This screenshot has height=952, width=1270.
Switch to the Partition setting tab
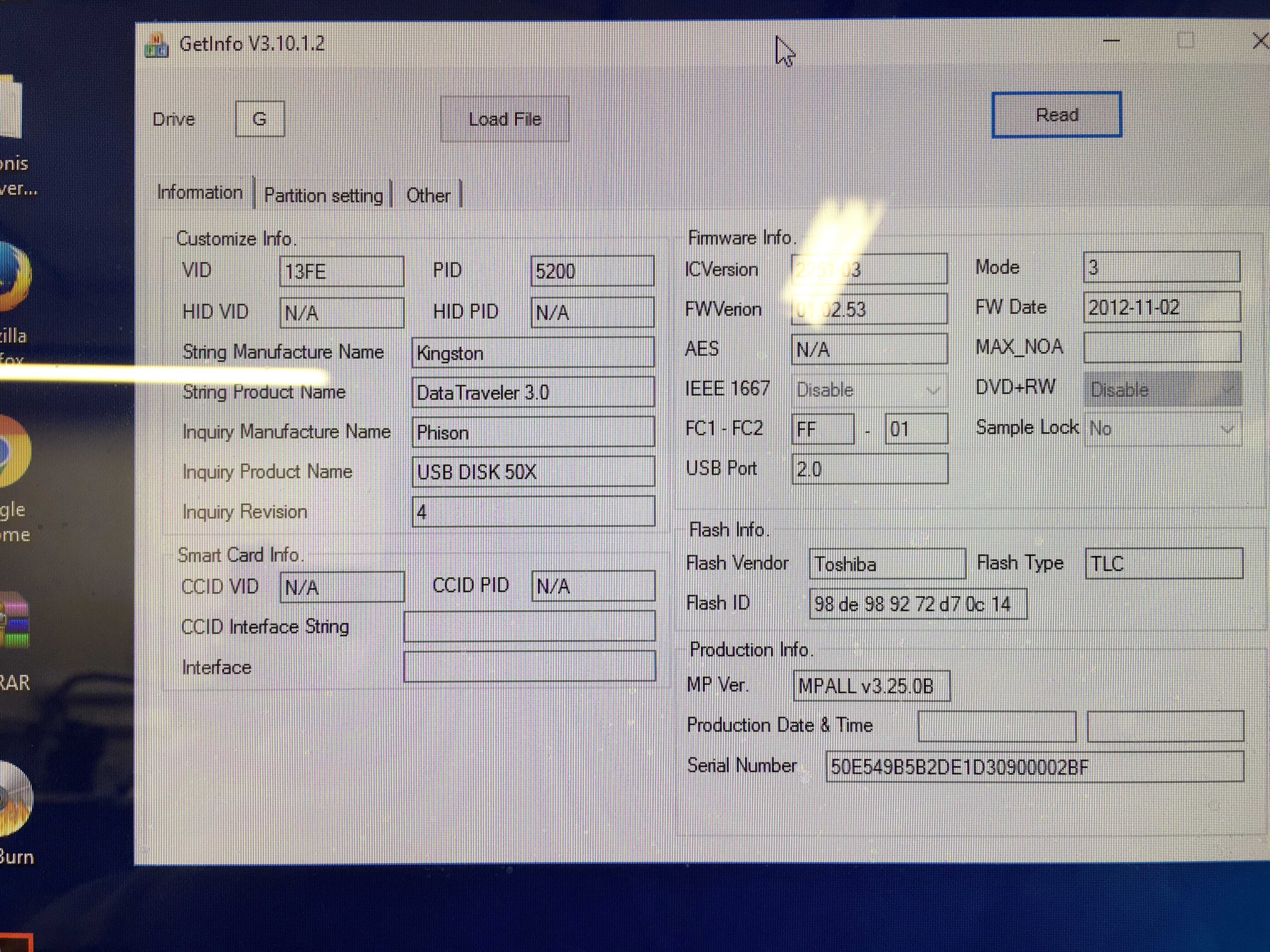pos(323,196)
